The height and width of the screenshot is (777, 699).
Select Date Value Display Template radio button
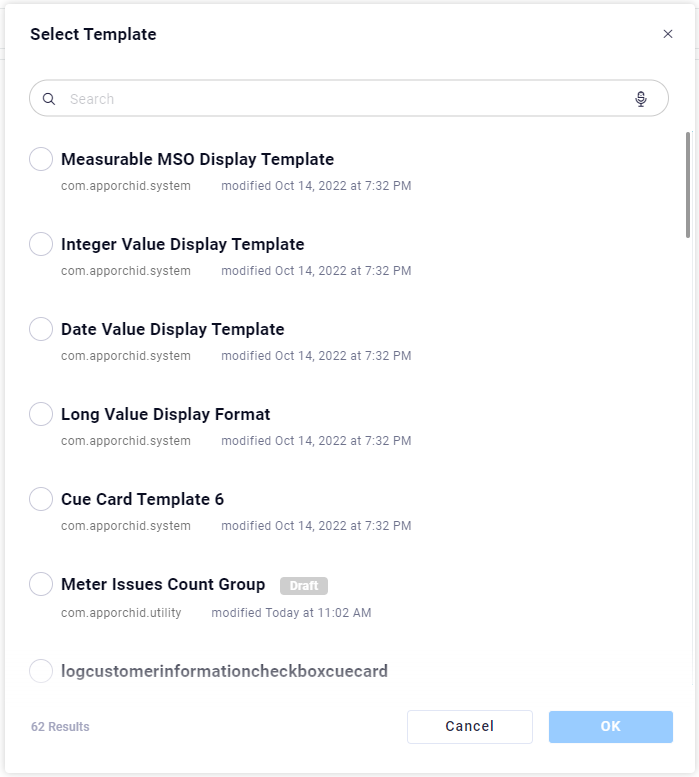(41, 329)
